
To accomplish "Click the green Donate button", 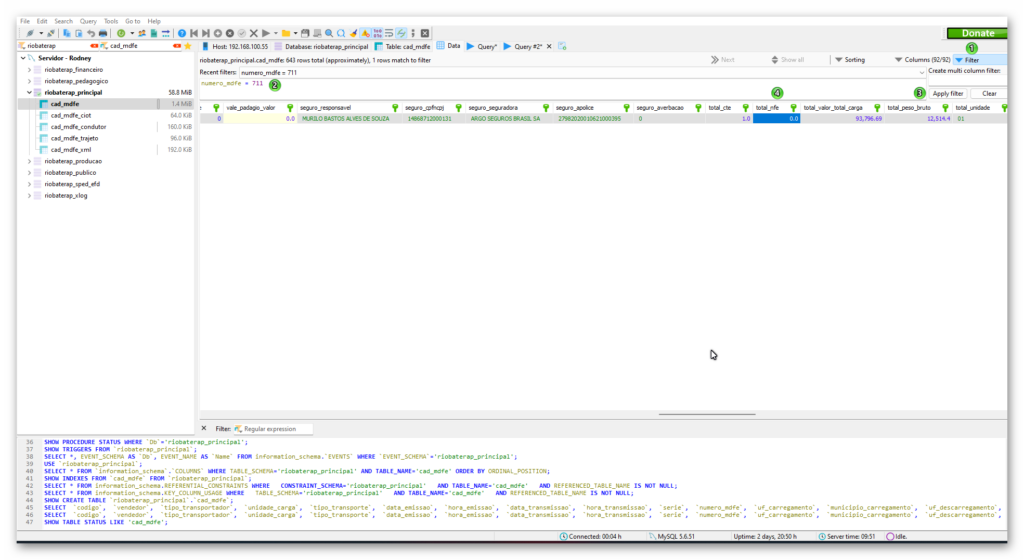I will click(x=977, y=33).
